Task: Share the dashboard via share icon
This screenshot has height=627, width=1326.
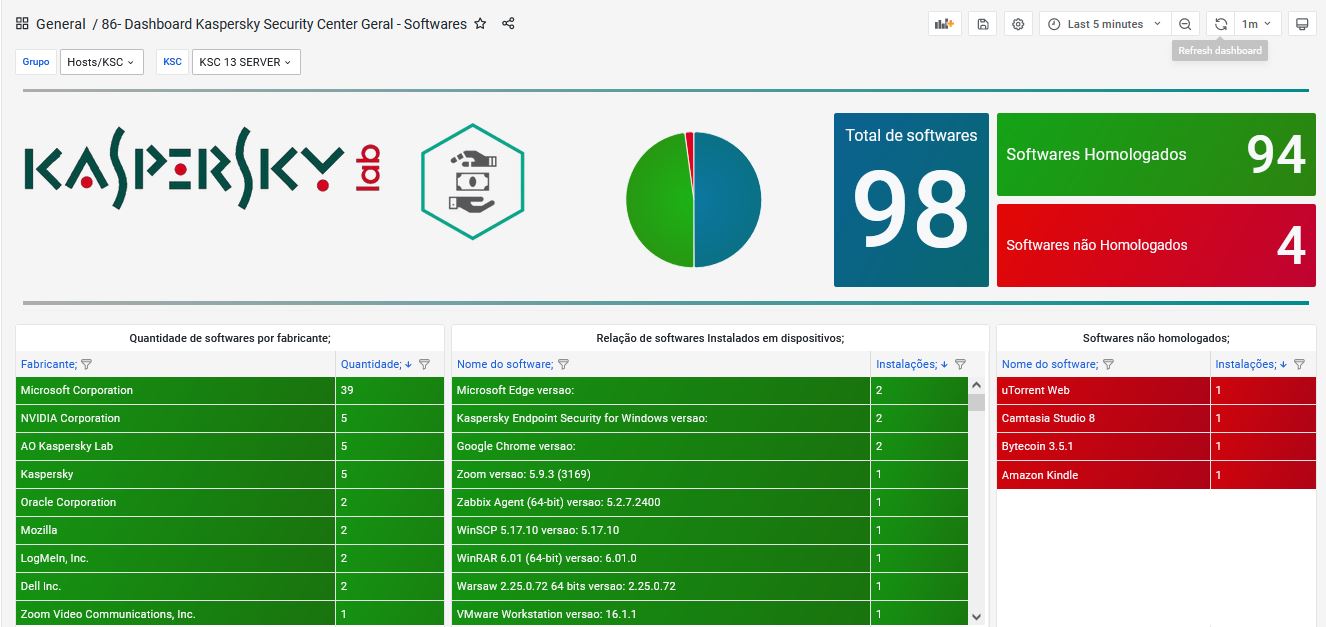Action: tap(508, 23)
